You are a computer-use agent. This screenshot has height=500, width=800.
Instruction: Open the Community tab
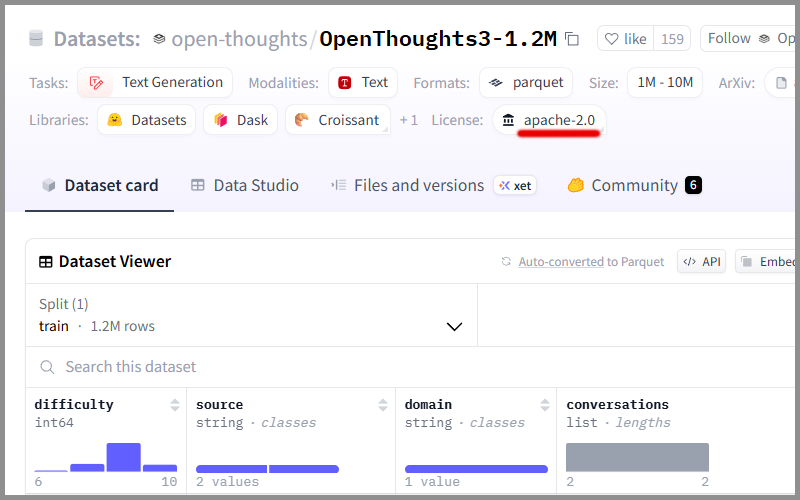[x=635, y=186]
